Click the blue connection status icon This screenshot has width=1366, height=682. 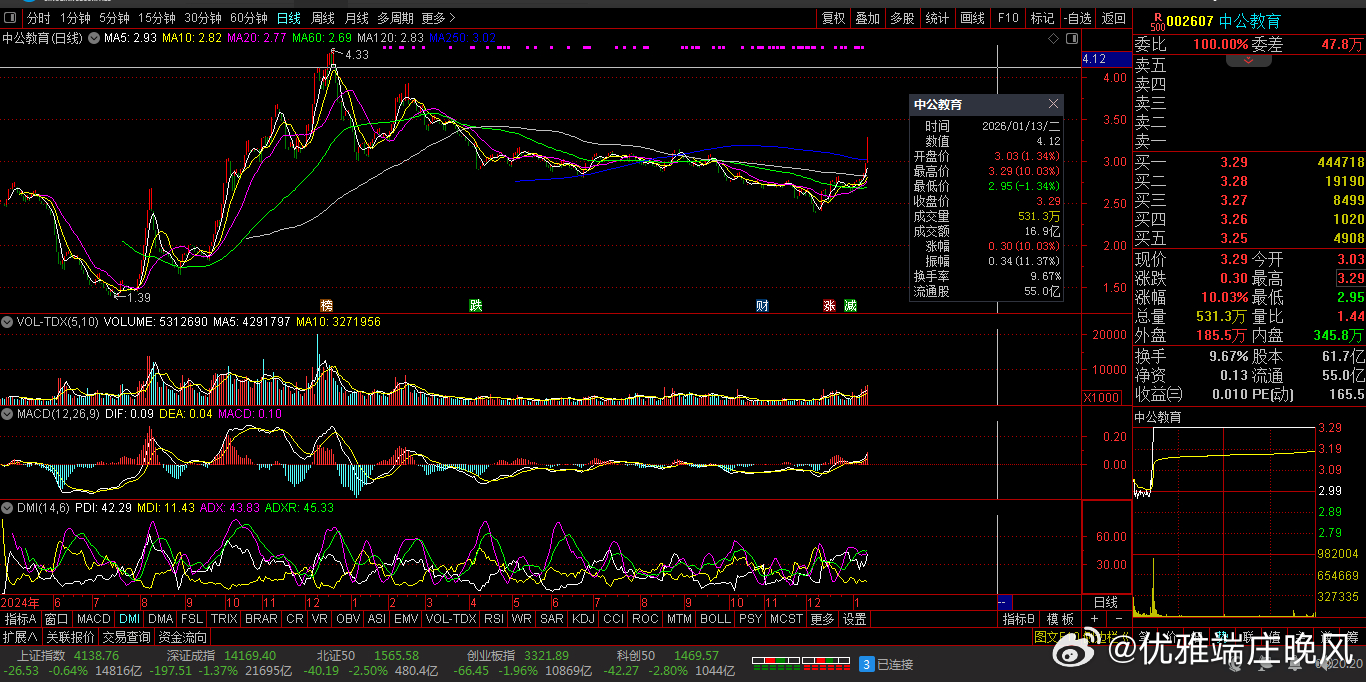[867, 663]
